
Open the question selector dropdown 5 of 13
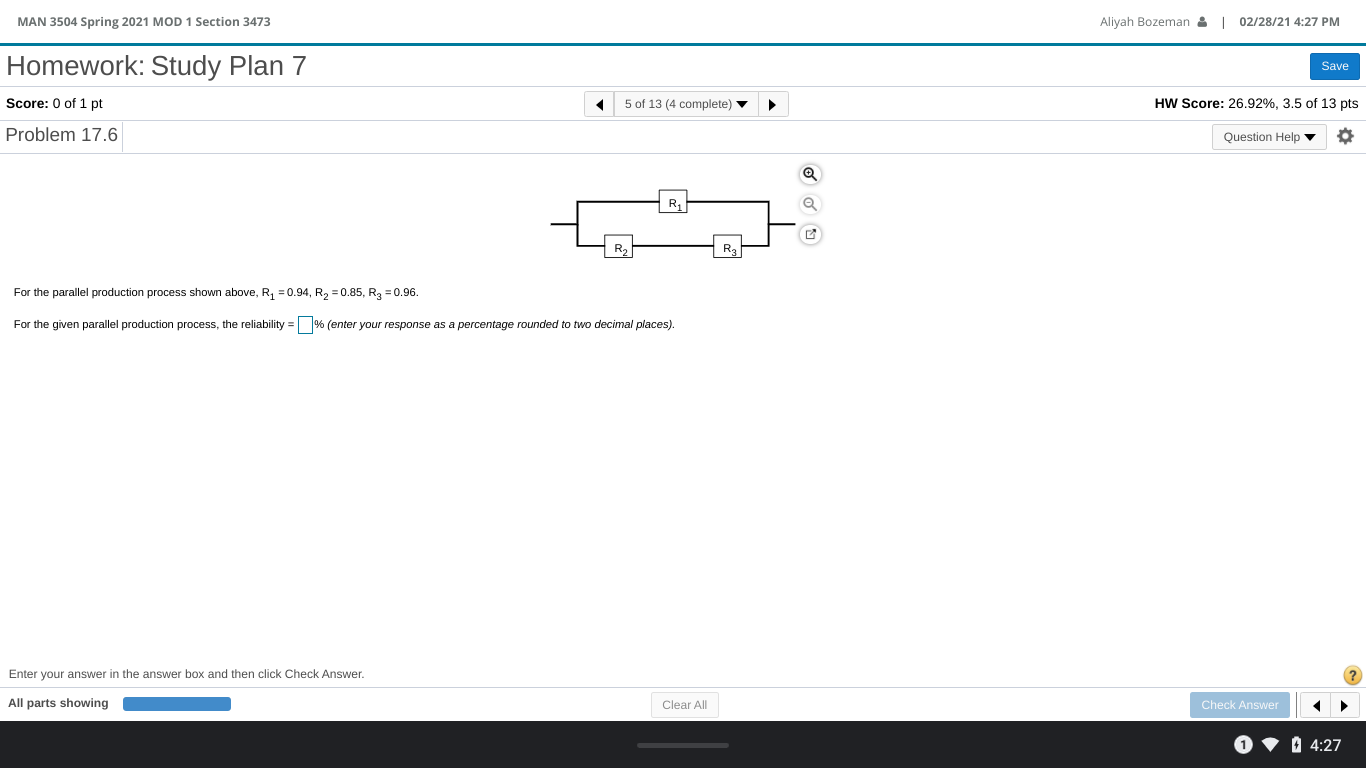coord(686,104)
